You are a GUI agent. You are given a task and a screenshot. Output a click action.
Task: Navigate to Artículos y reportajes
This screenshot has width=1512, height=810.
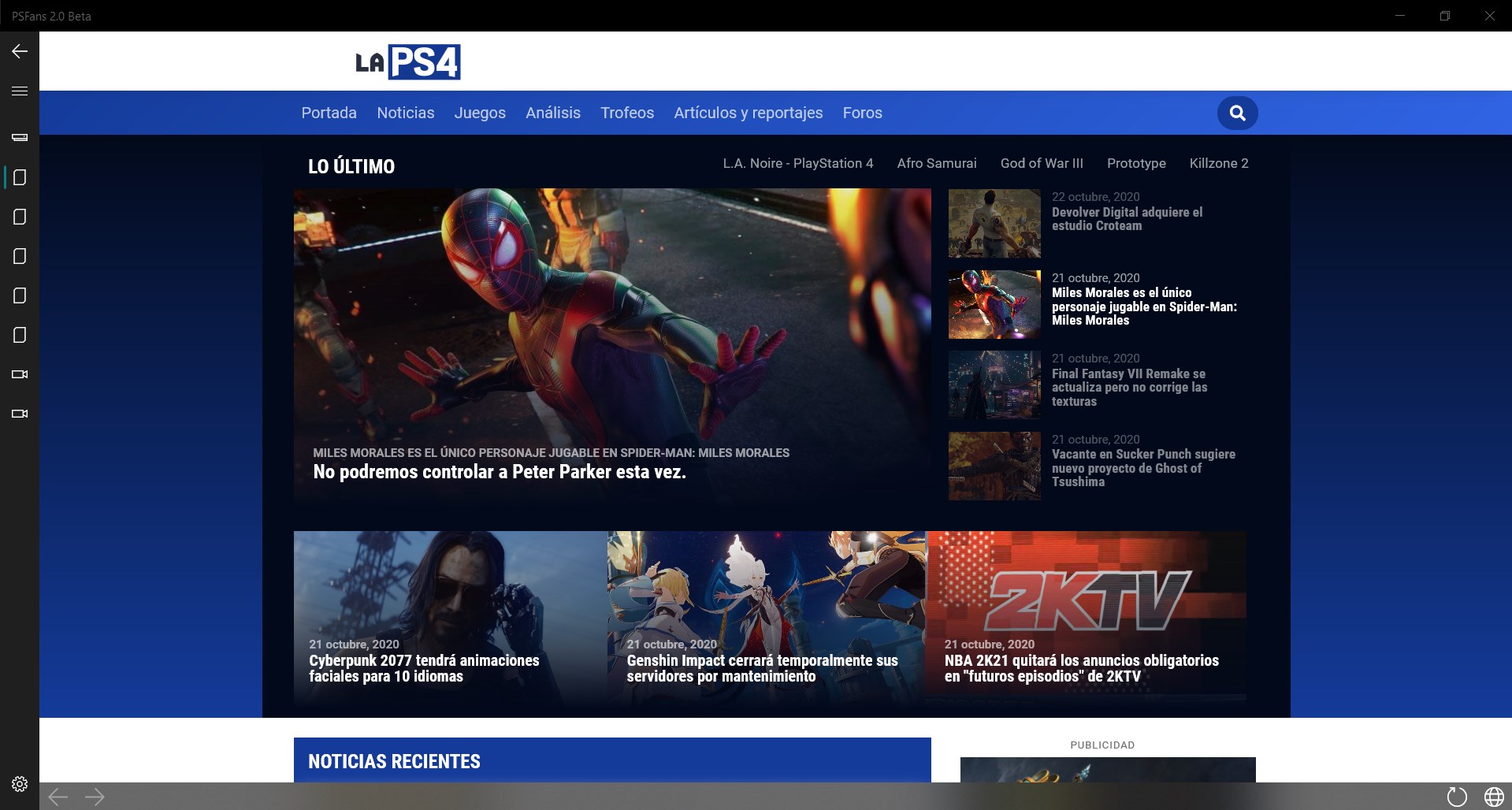coord(748,113)
